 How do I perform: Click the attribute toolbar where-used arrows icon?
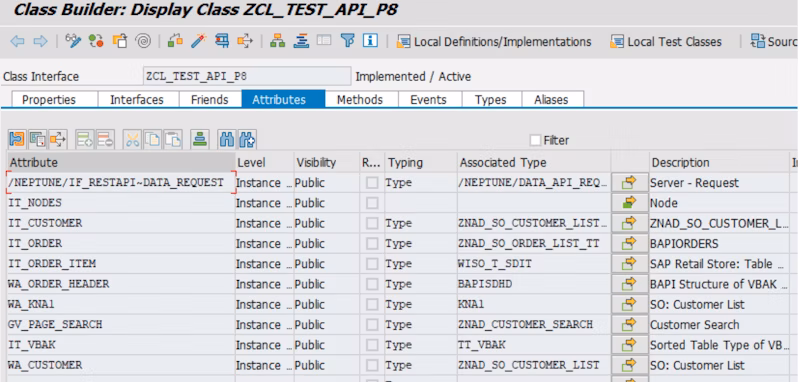tap(58, 139)
